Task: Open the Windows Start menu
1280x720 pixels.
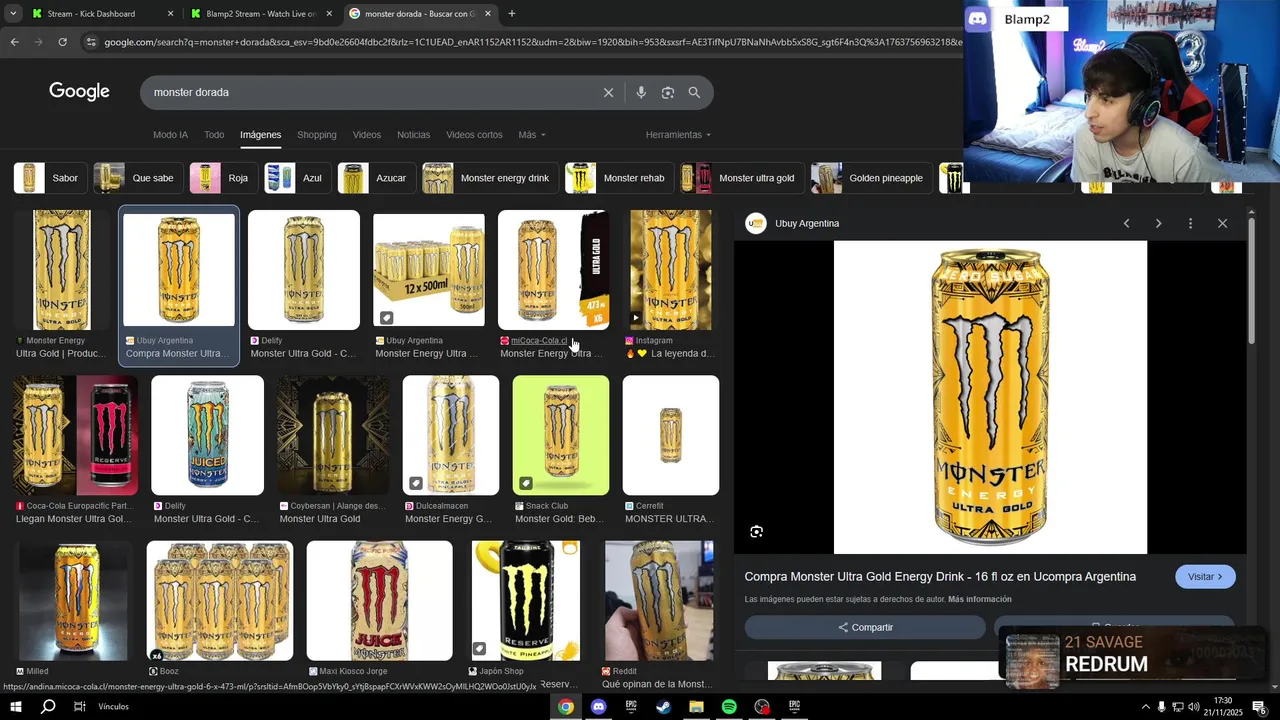Action: [16, 707]
